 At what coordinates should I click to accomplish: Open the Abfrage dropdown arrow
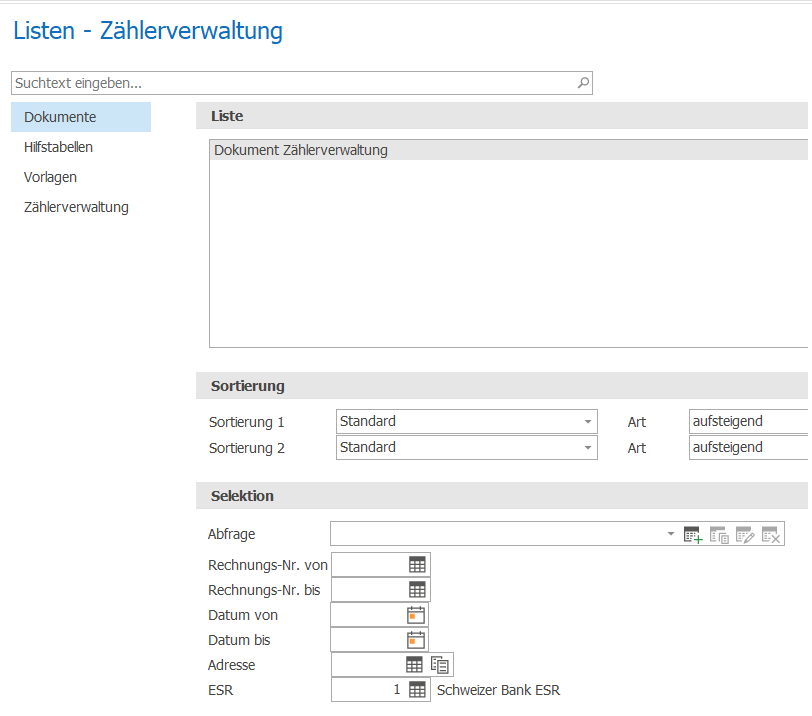pos(671,533)
